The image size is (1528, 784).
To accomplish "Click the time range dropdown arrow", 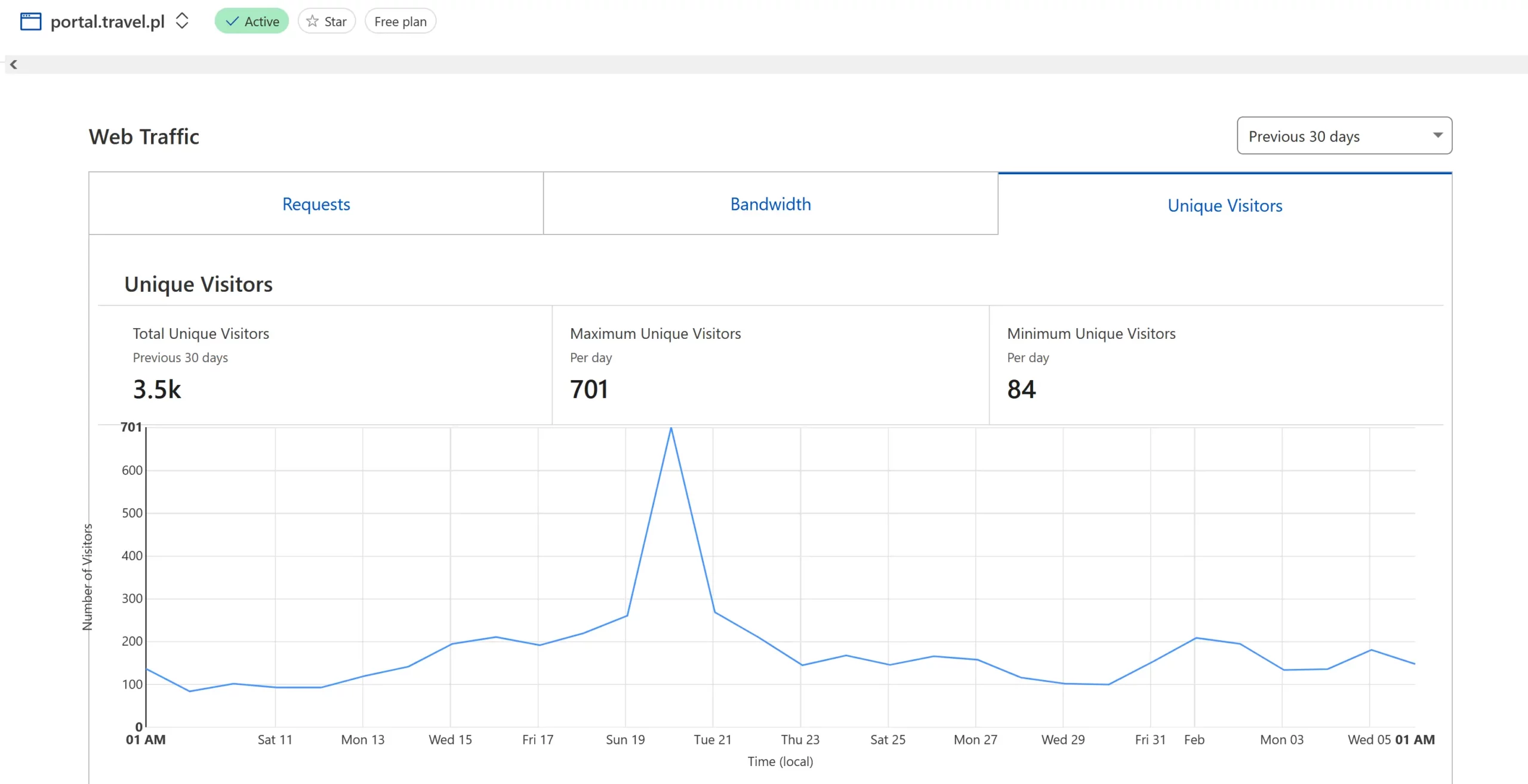I will click(1438, 135).
